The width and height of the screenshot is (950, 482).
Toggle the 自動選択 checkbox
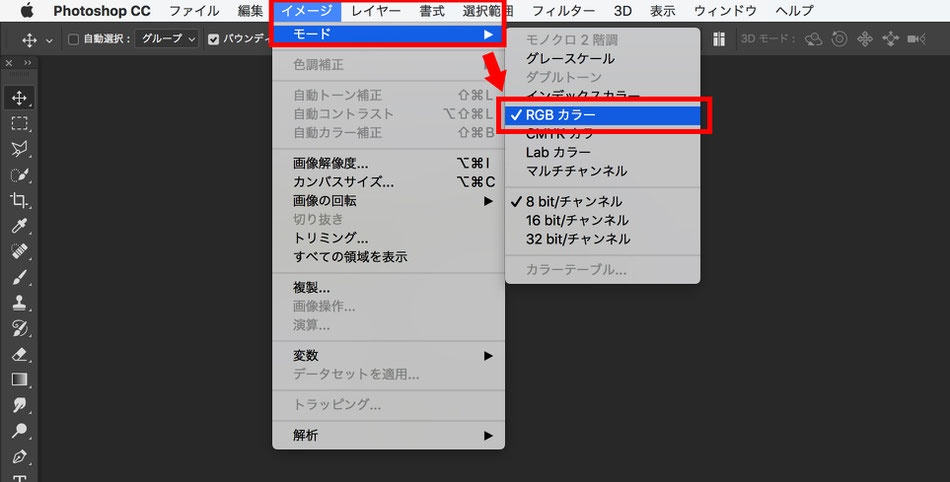click(73, 39)
